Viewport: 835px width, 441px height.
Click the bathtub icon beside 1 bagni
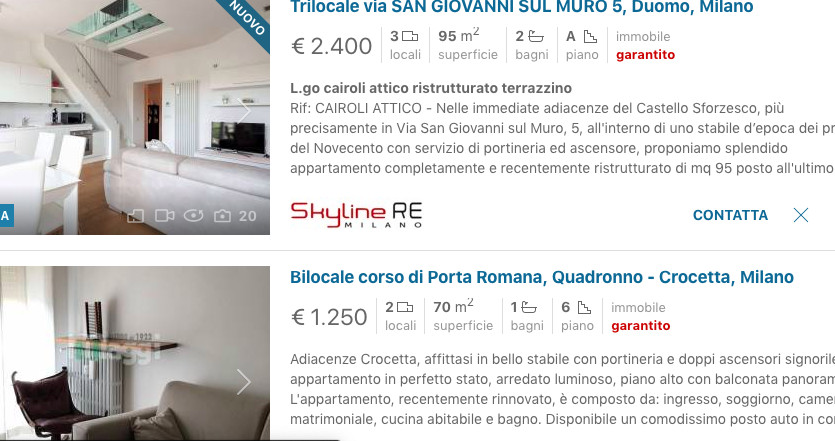529,307
